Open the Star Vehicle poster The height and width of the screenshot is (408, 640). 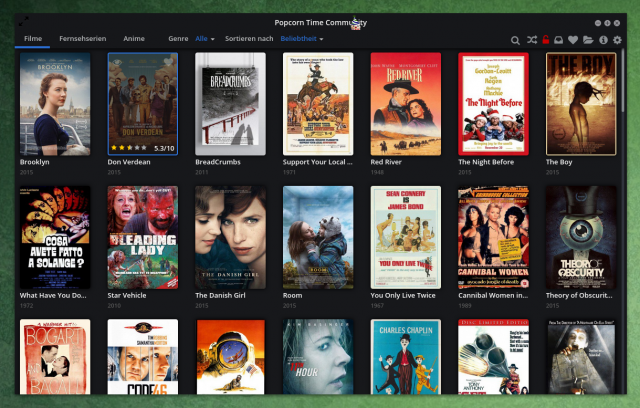[x=142, y=237]
